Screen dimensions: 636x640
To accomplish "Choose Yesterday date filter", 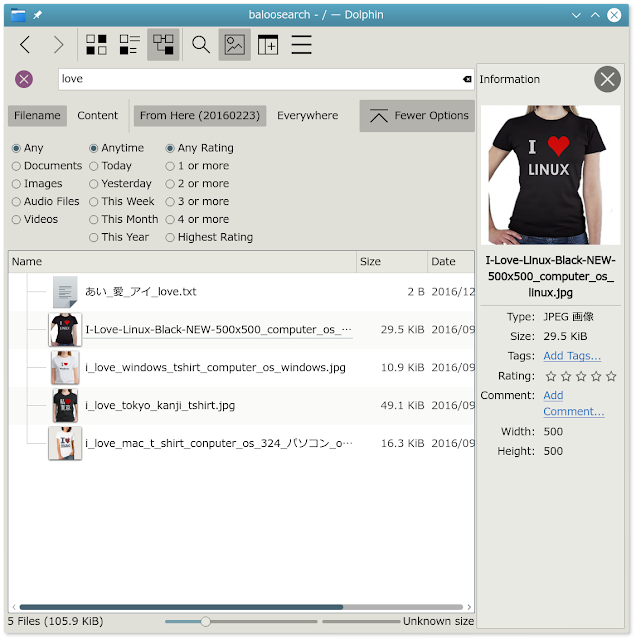I will pos(120,184).
